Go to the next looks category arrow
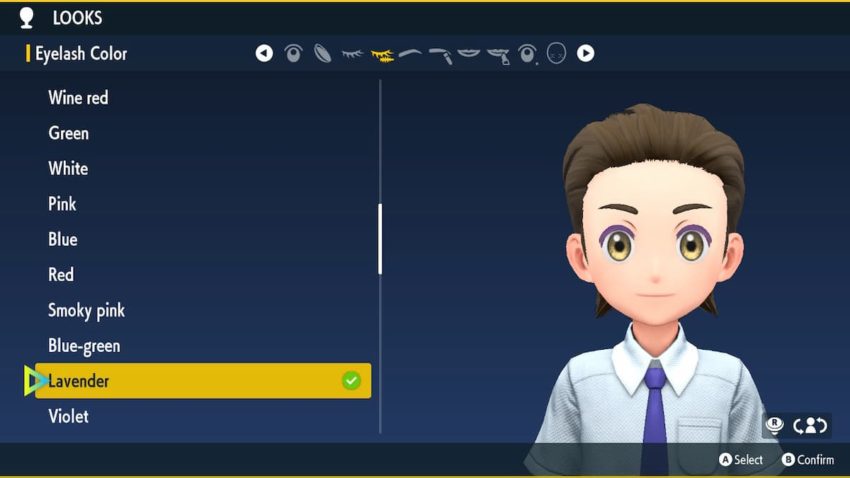Image resolution: width=850 pixels, height=478 pixels. pos(585,53)
